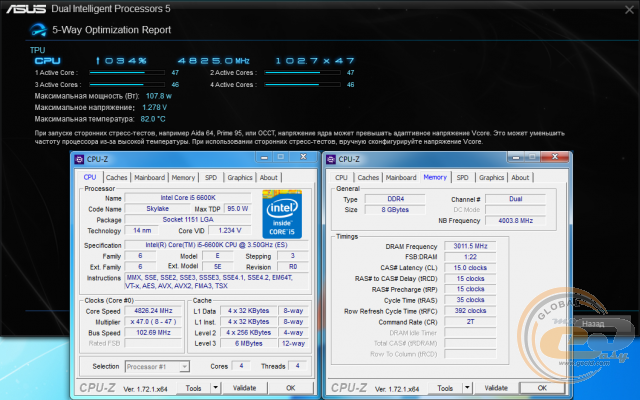Close the ASUS Dual Intelligent Processors window
Image resolution: width=640 pixels, height=400 pixels.
pos(629,10)
